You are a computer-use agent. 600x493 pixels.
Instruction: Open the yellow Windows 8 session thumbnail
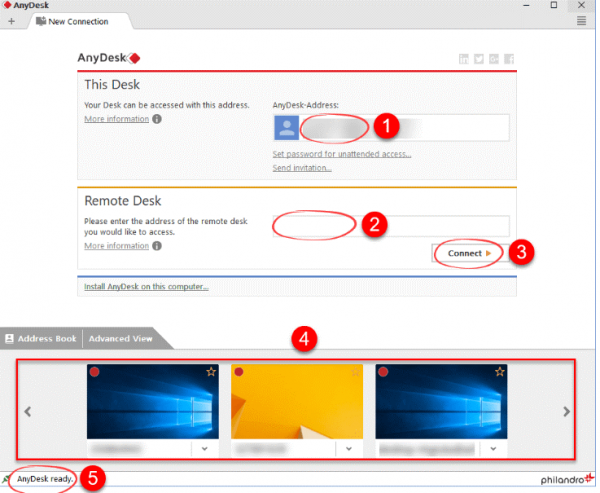[297, 402]
